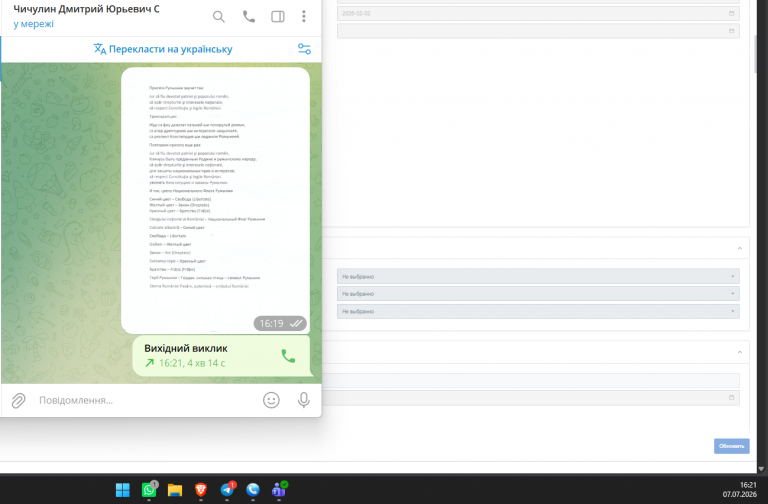
Task: Click the taskbar clock 16:21
Action: coord(748,485)
